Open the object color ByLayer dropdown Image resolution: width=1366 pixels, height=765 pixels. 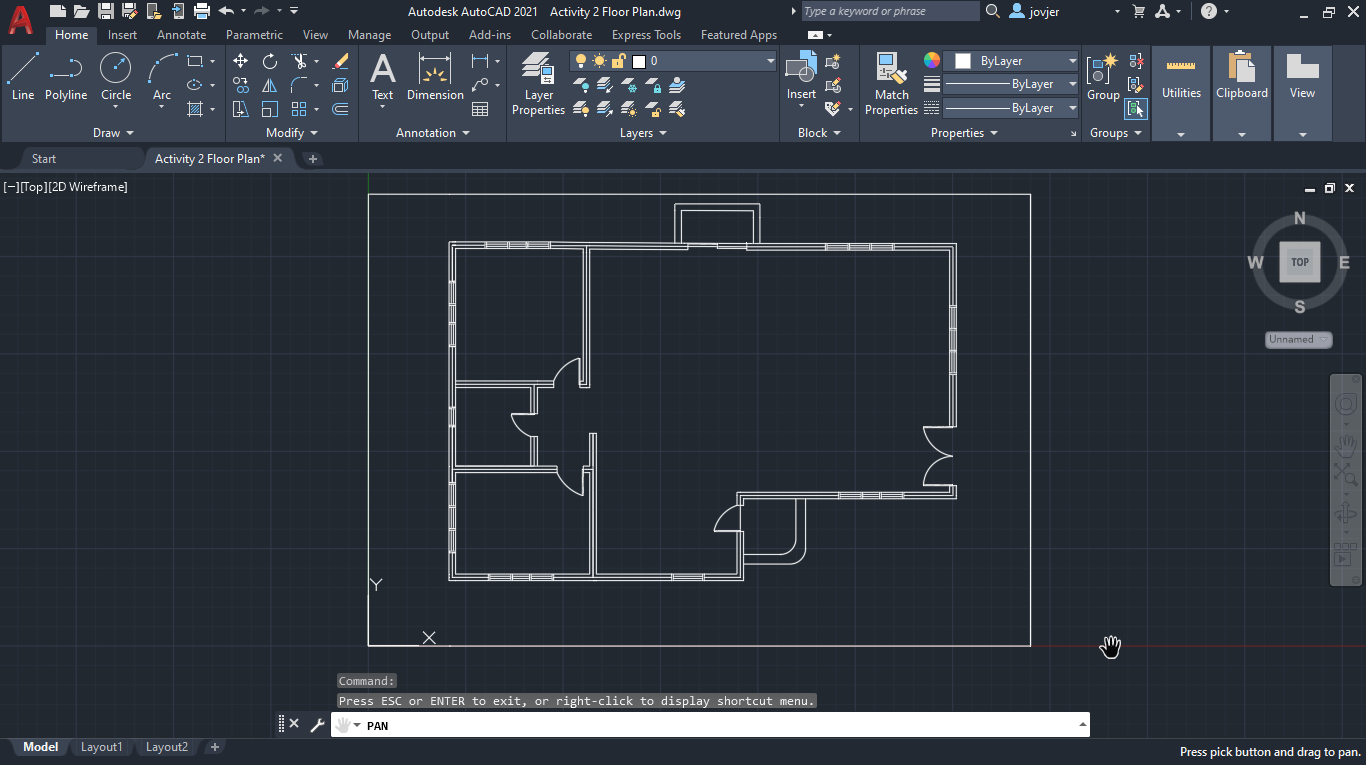[x=1072, y=61]
